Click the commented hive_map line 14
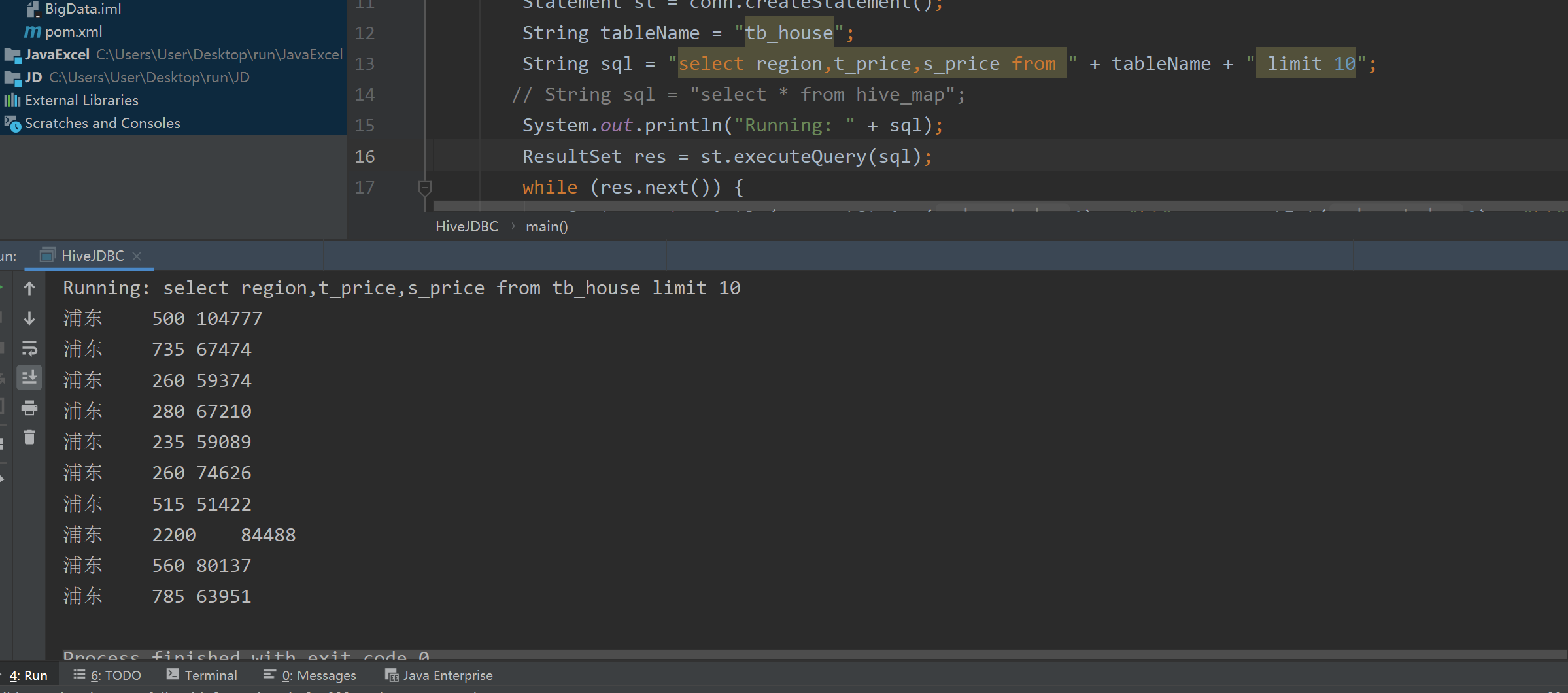1568x693 pixels. tap(739, 94)
